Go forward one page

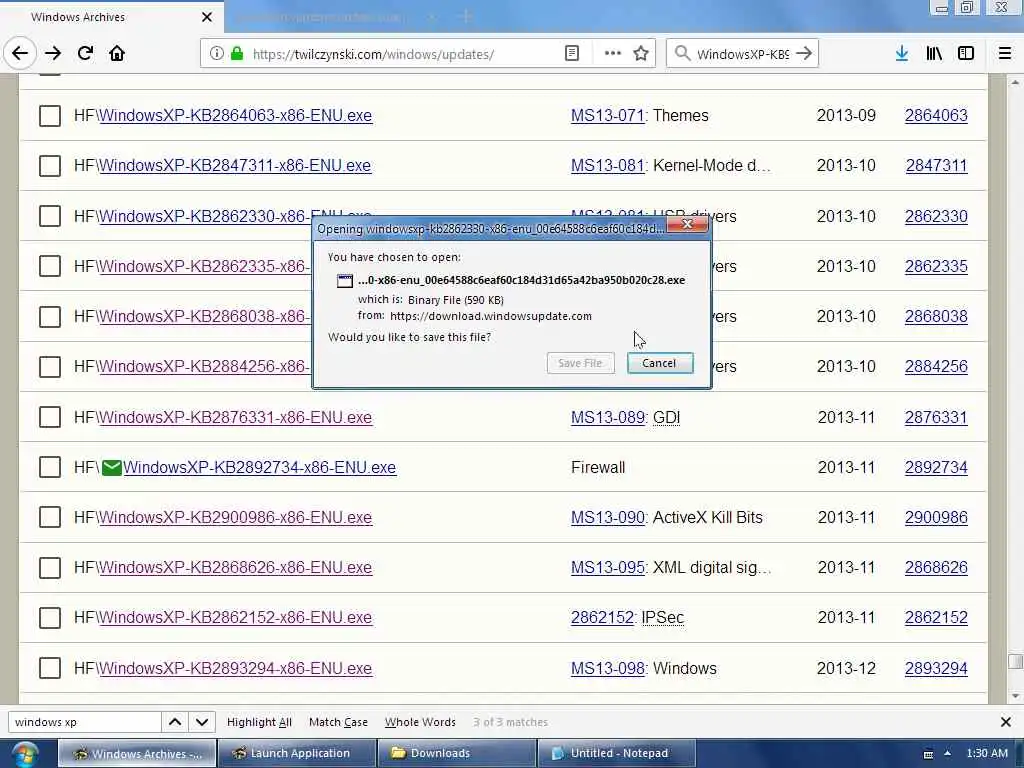53,54
